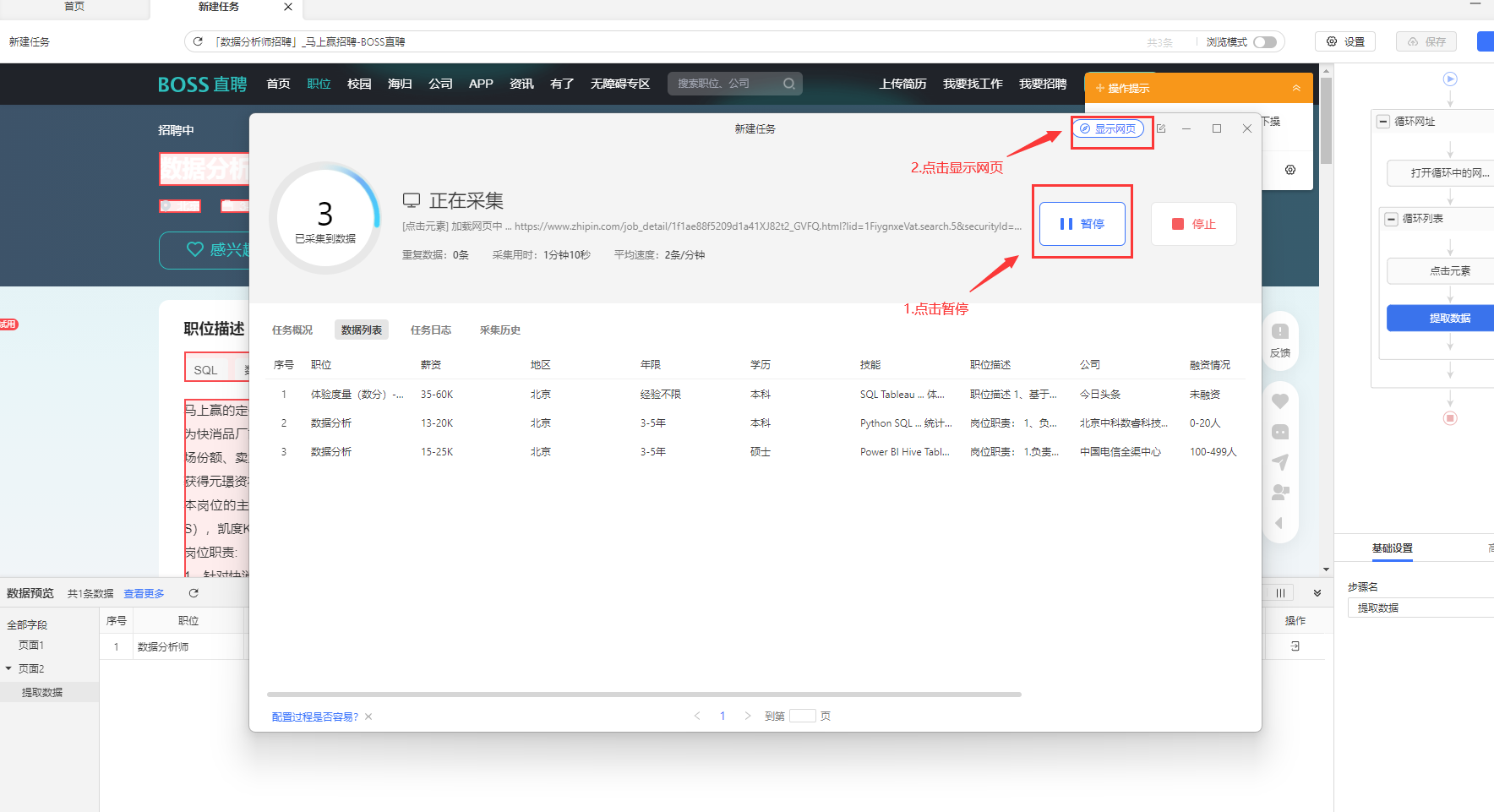Screen dimensions: 1494x812
Task: Click the workflow start play icon
Action: [x=1450, y=79]
